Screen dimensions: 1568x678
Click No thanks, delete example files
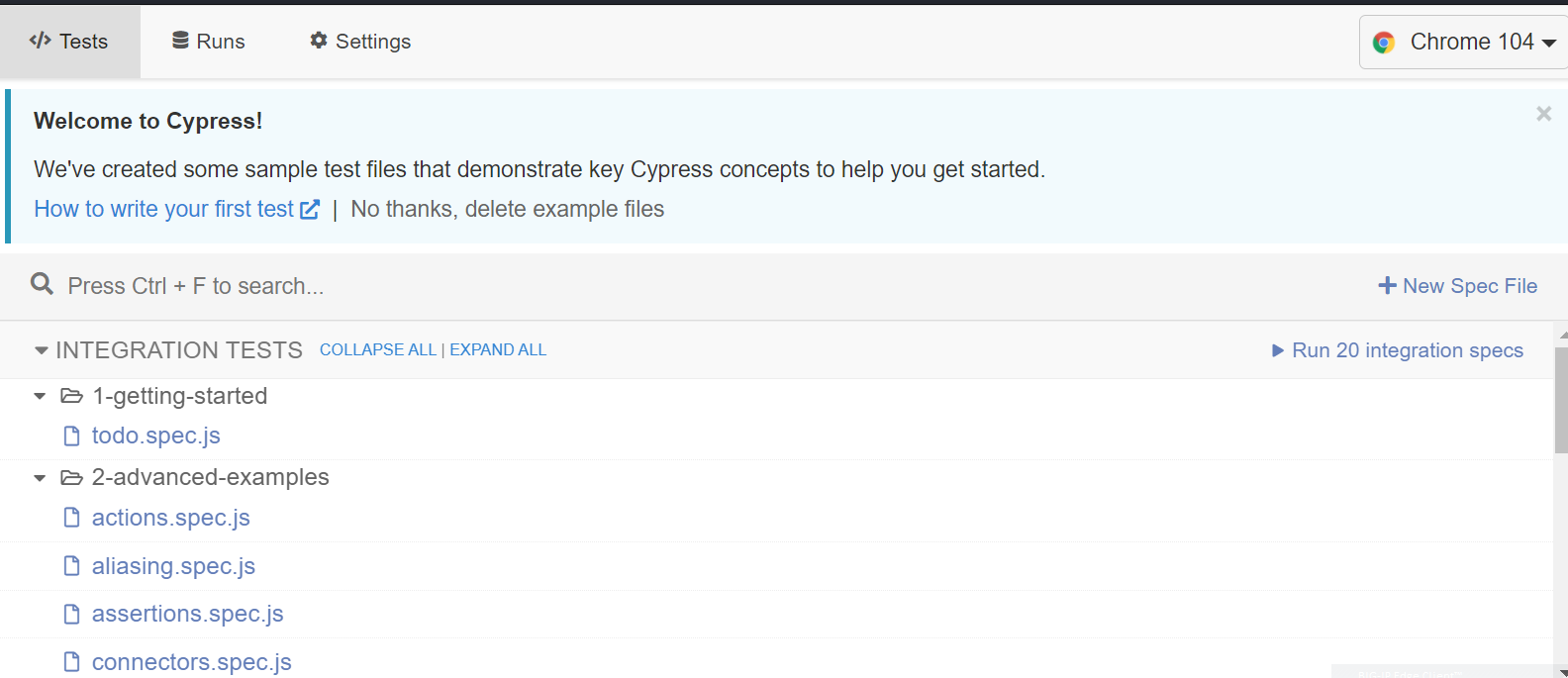507,209
